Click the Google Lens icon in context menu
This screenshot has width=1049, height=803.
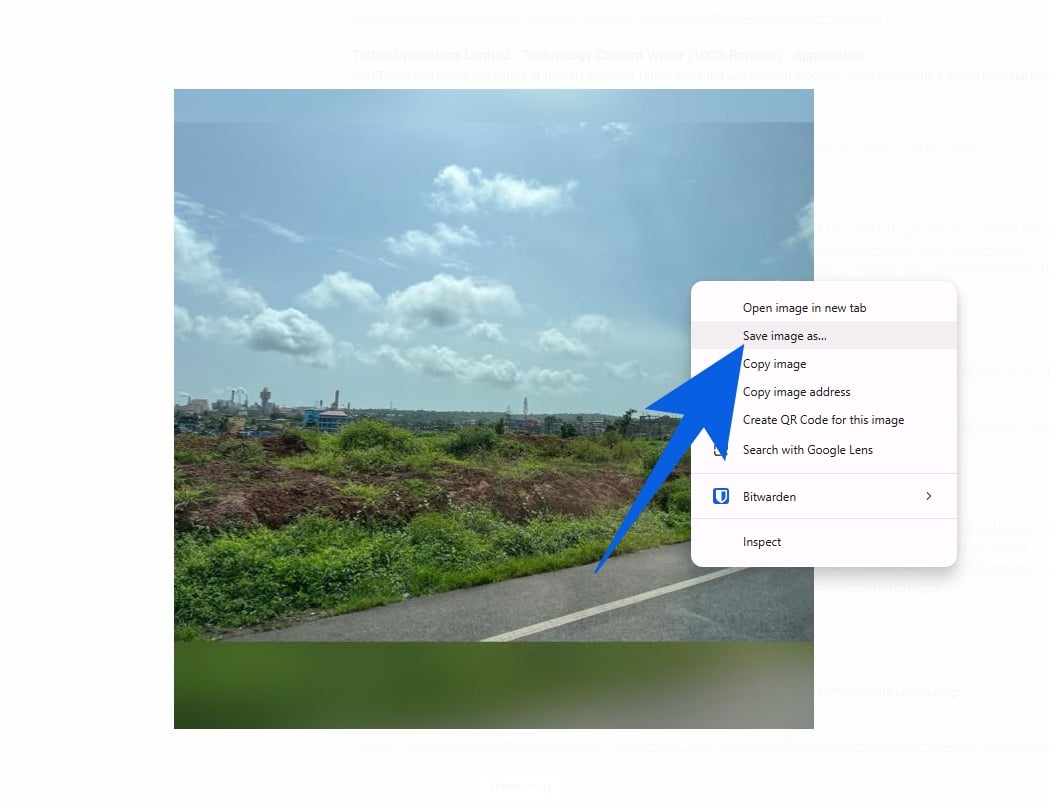pyautogui.click(x=720, y=450)
